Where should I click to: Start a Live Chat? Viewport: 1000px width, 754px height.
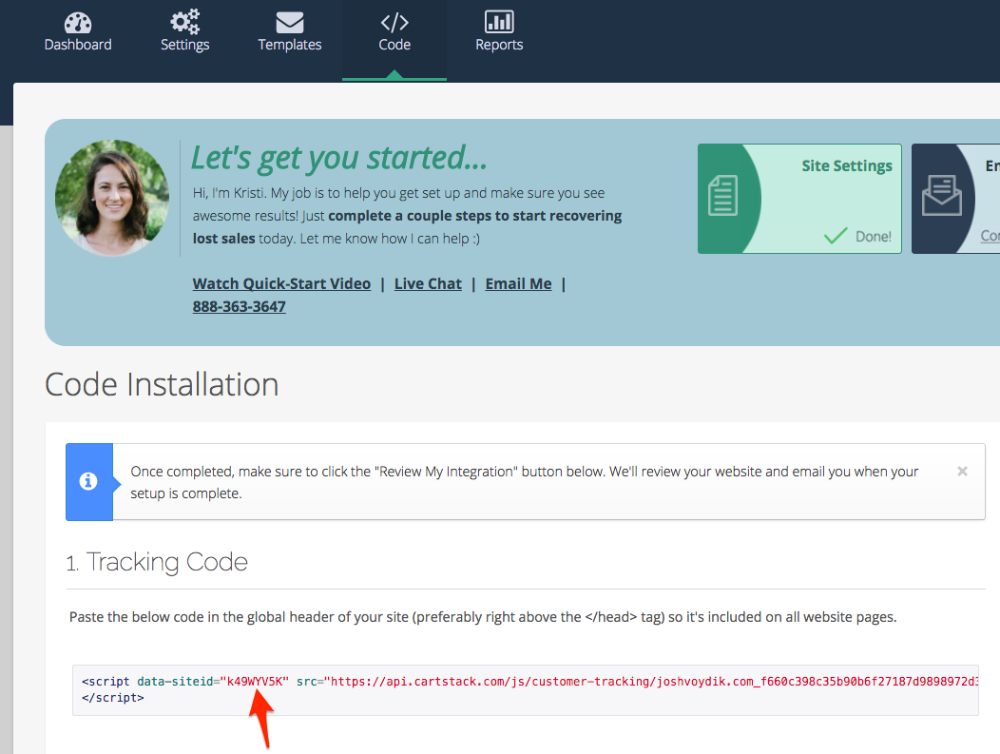(x=427, y=284)
